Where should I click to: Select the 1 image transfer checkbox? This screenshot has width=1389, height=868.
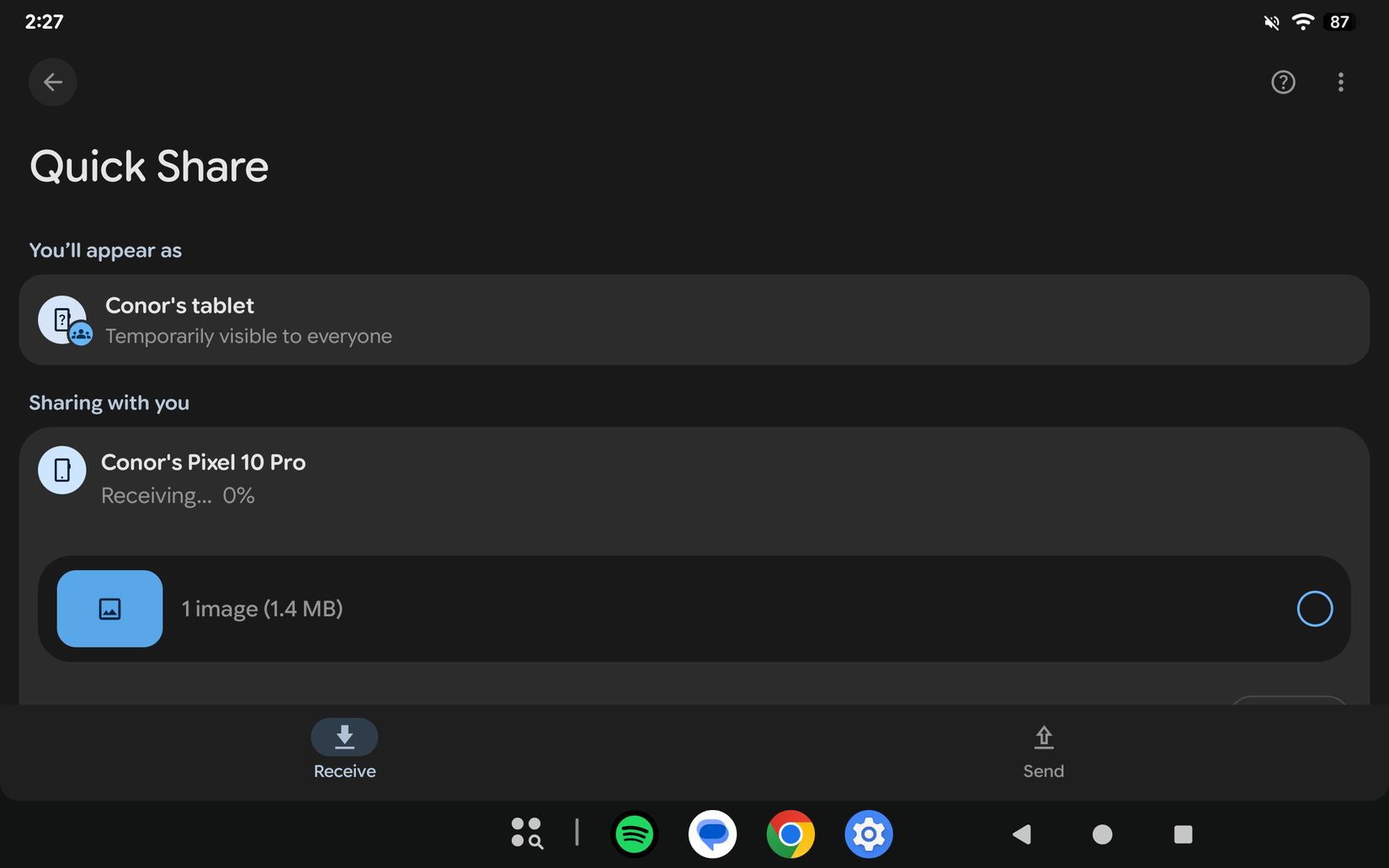(1314, 609)
